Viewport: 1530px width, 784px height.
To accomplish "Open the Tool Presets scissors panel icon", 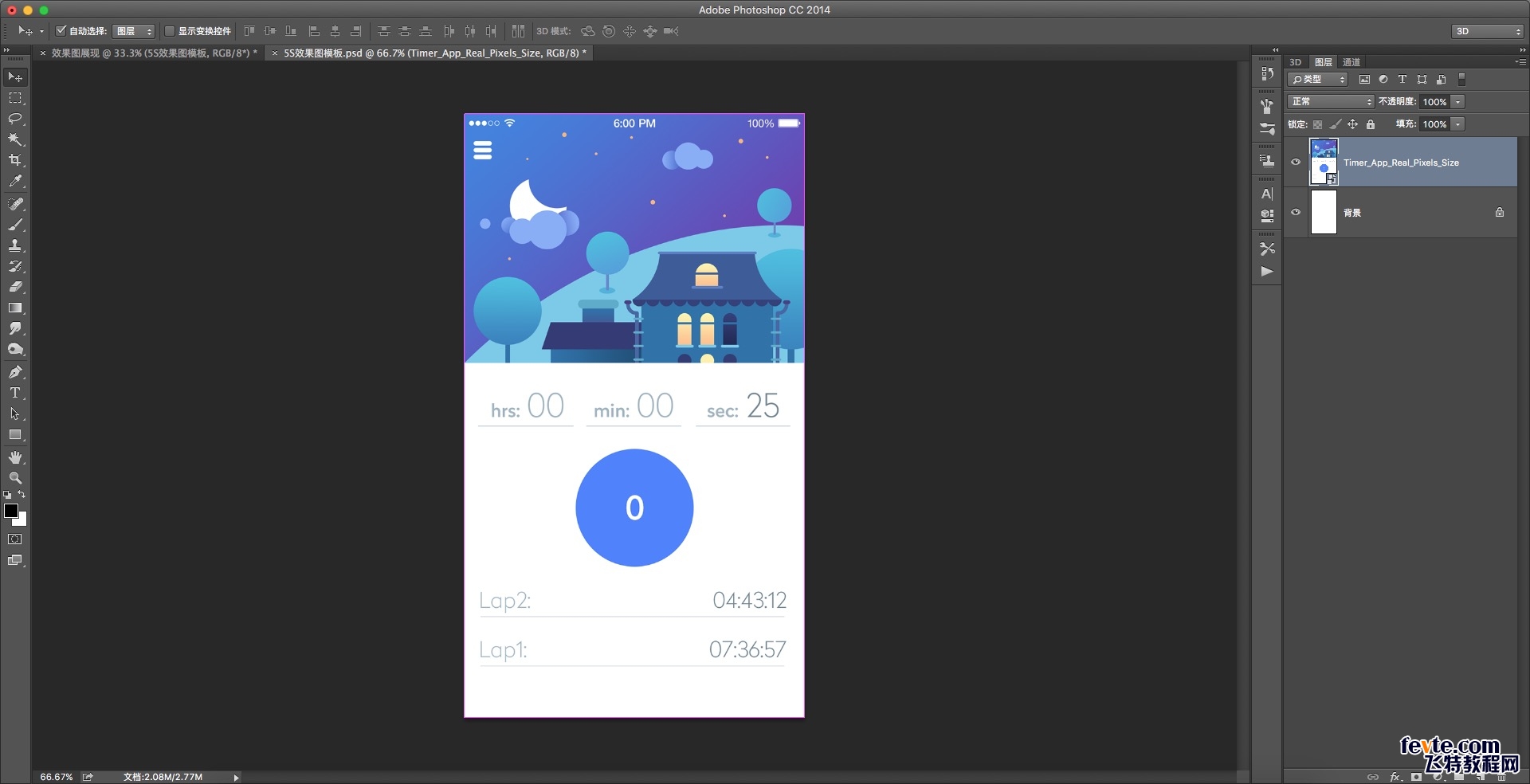I will pos(1267,249).
